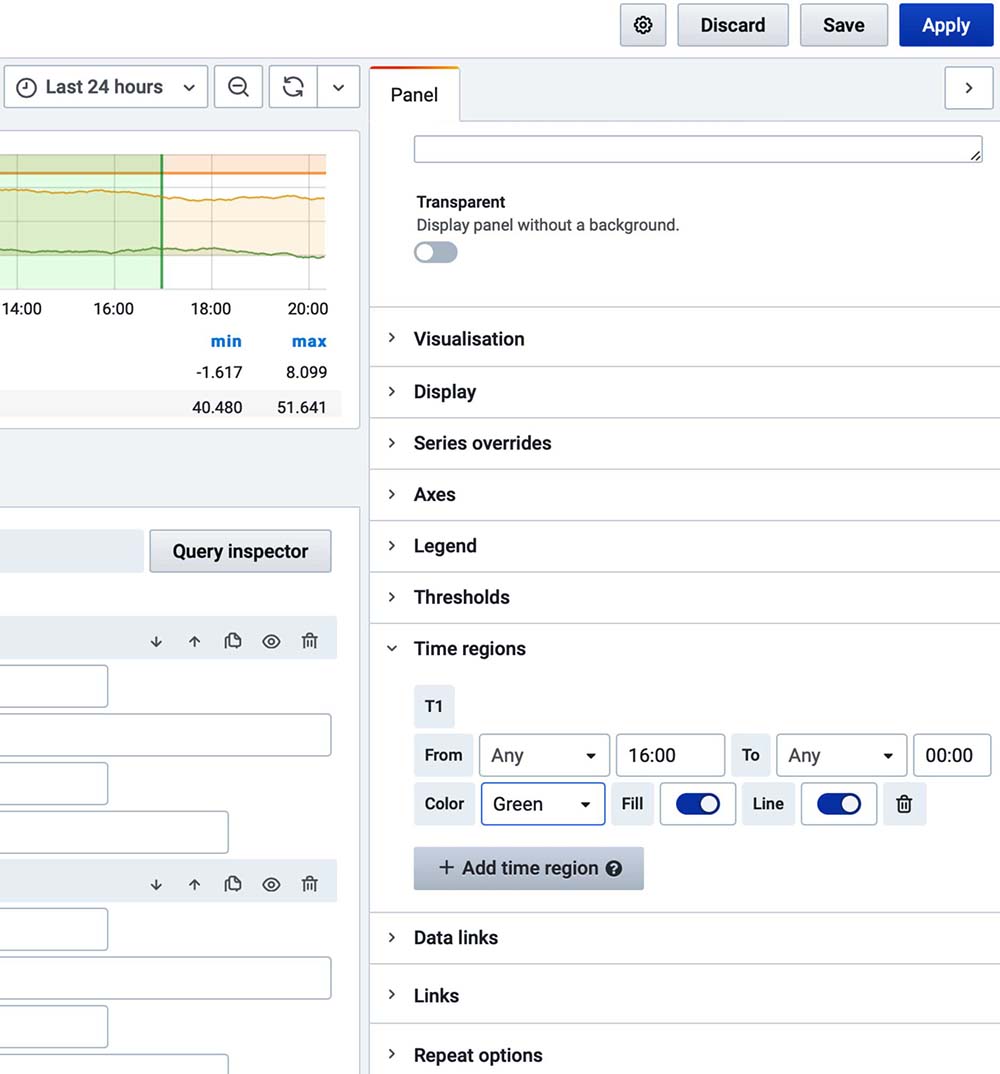Refresh the dashboard with the refresh icon

click(x=293, y=87)
